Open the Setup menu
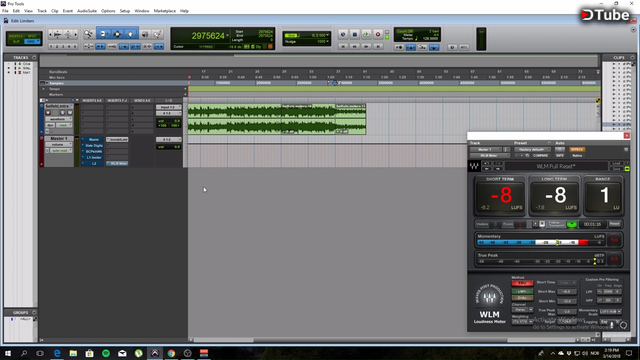This screenshot has height=360, width=640. (x=125, y=11)
